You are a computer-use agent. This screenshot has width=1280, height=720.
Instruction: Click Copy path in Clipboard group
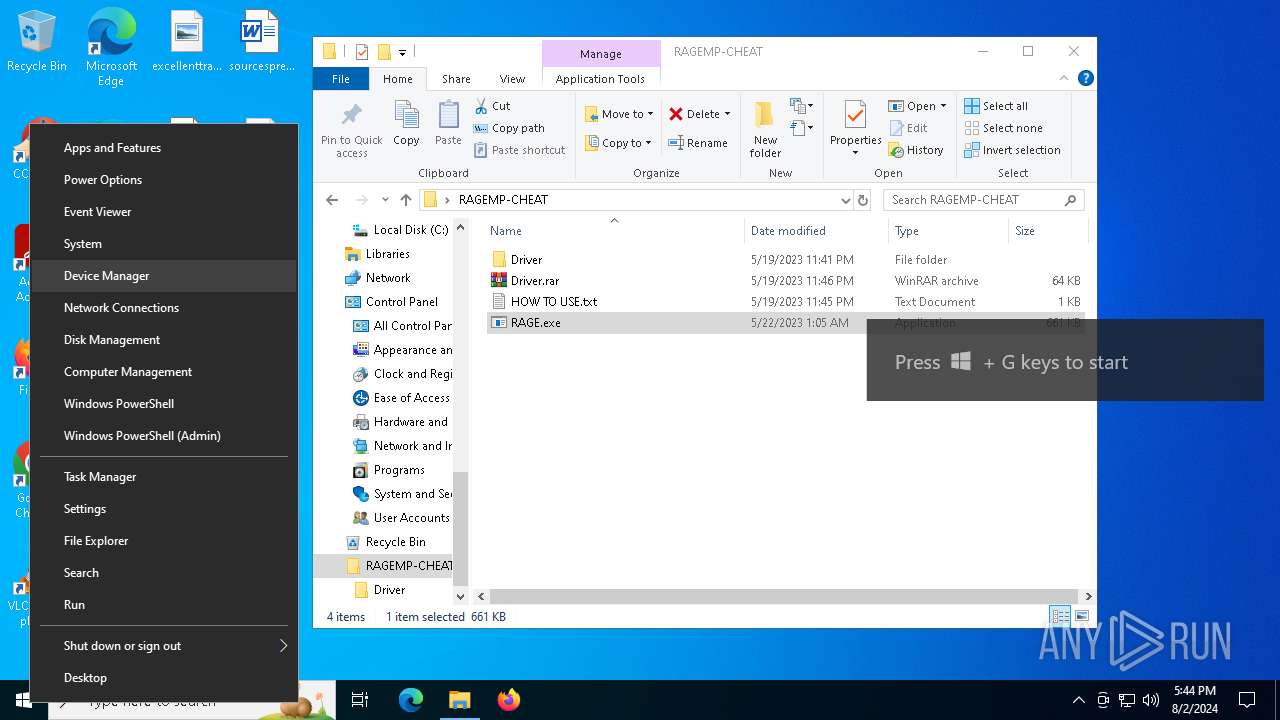[x=508, y=128]
